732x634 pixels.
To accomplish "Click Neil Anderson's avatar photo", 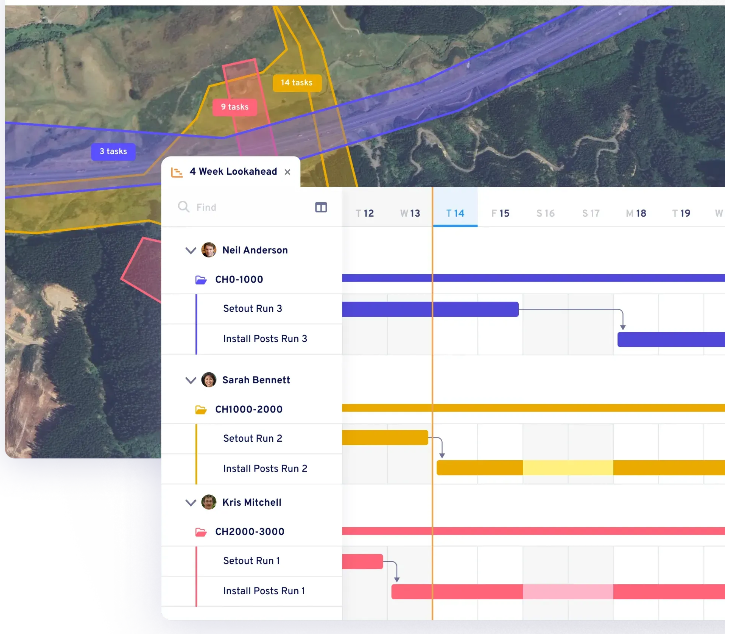I will coord(209,250).
